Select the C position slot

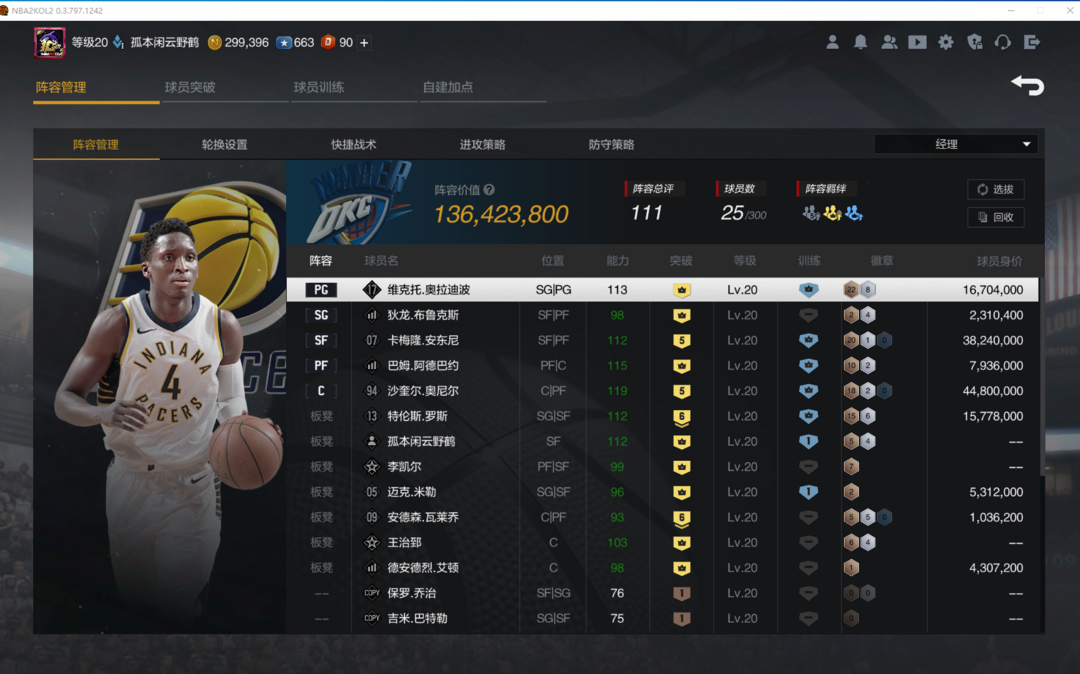click(x=321, y=391)
